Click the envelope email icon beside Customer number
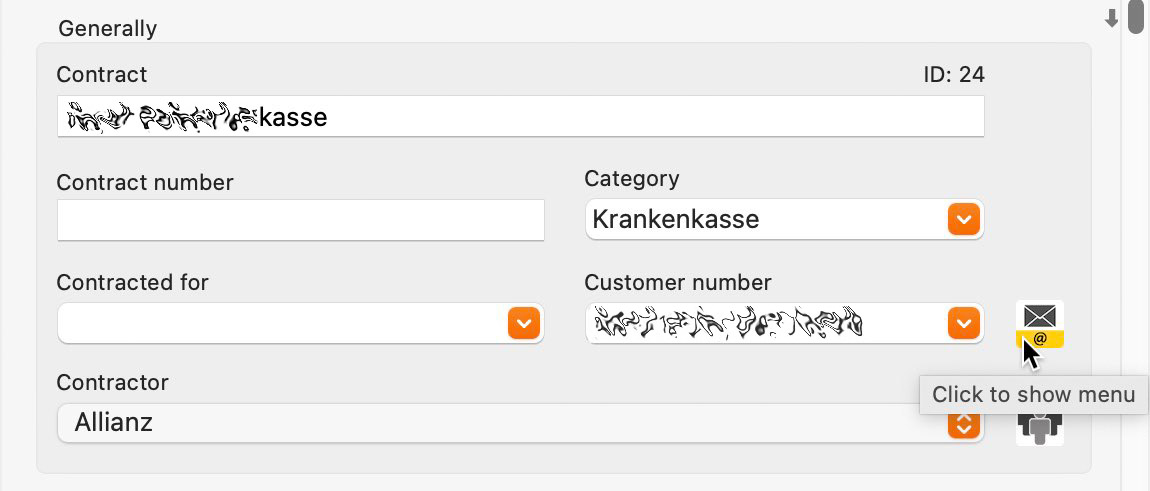 pyautogui.click(x=1039, y=324)
